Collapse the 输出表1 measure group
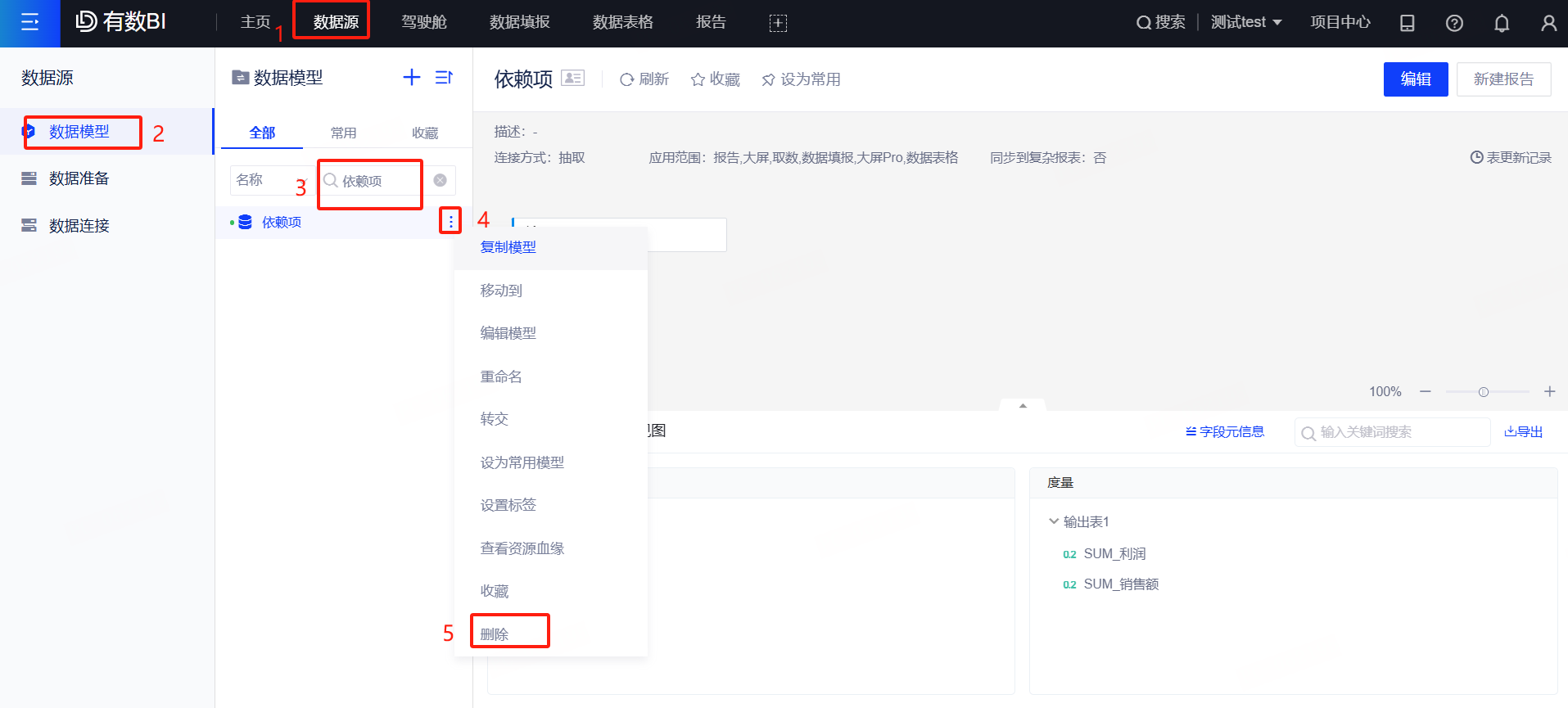The image size is (1568, 708). pos(1054,521)
